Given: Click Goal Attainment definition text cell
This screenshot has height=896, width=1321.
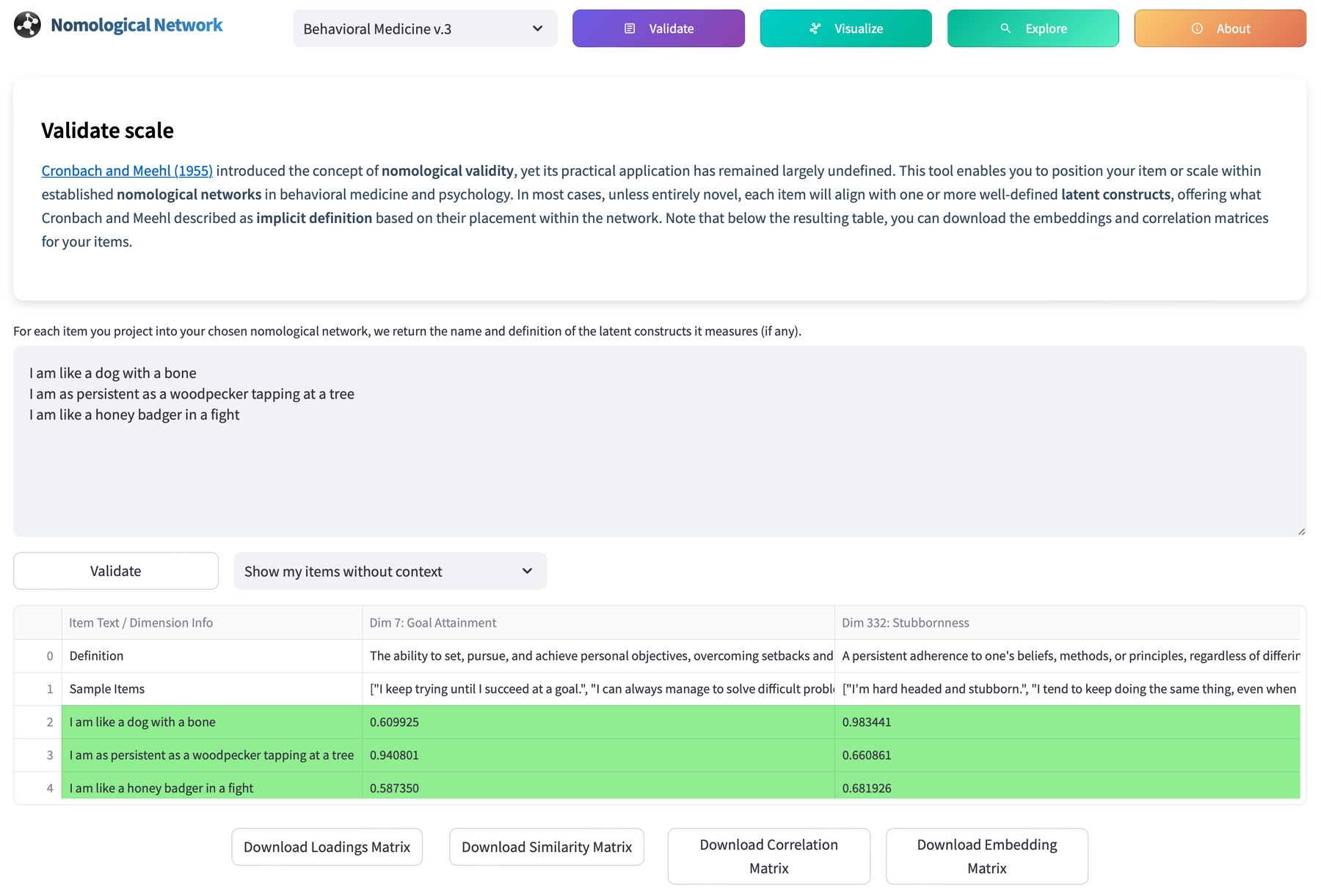Looking at the screenshot, I should coord(598,656).
